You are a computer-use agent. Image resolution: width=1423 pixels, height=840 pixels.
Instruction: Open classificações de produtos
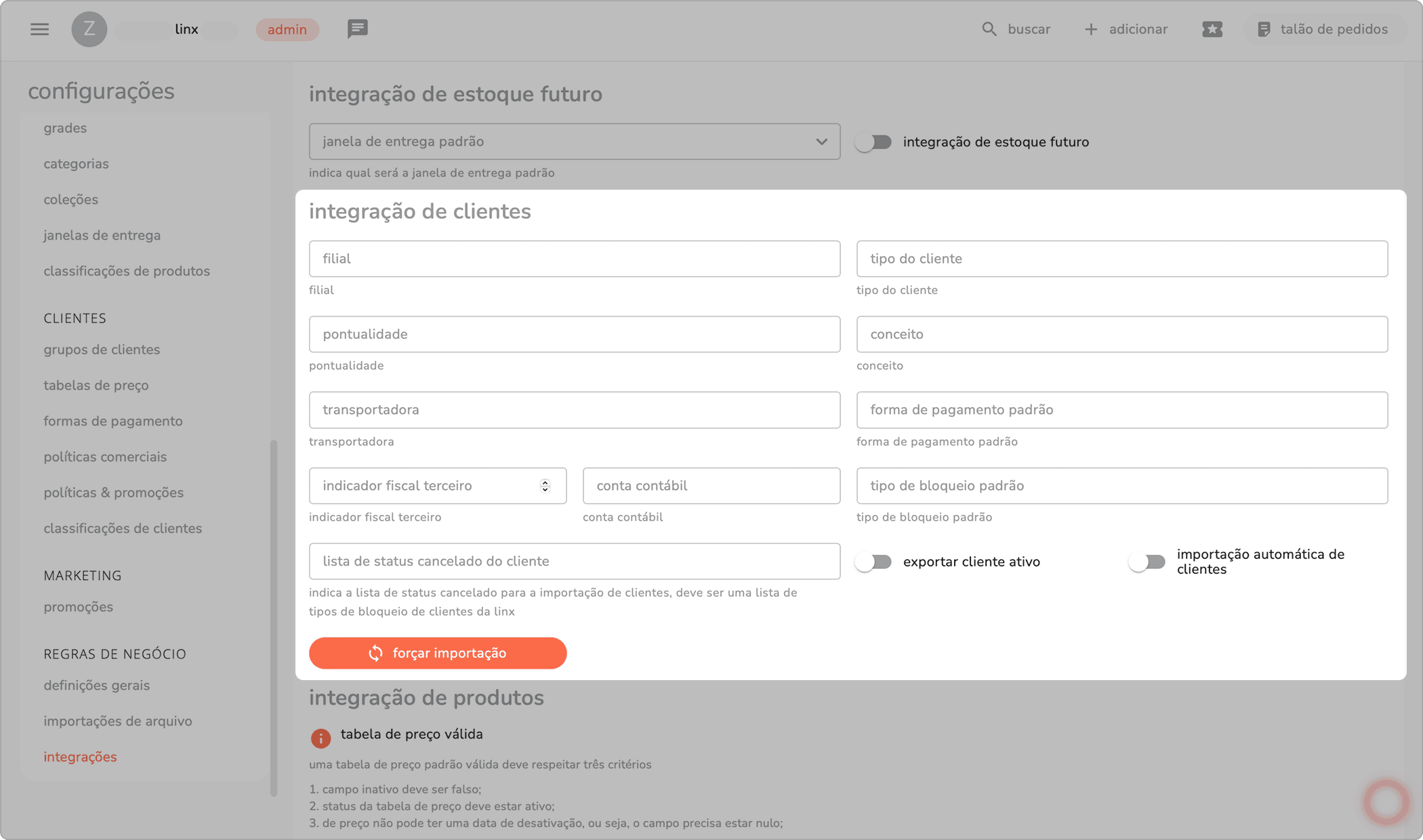(127, 271)
